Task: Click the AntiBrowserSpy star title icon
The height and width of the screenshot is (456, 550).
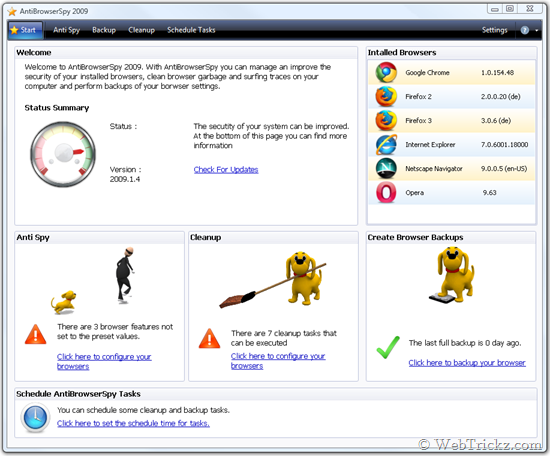Action: [x=12, y=12]
